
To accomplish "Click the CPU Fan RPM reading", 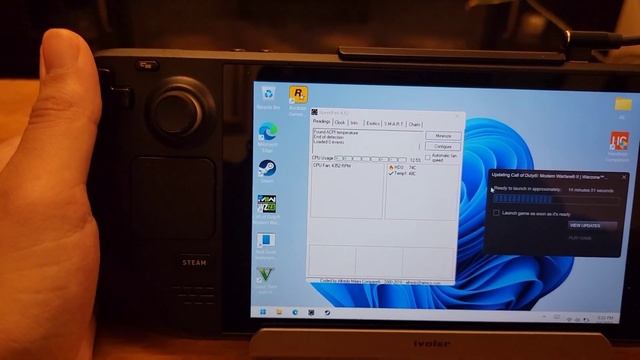I will pyautogui.click(x=332, y=166).
